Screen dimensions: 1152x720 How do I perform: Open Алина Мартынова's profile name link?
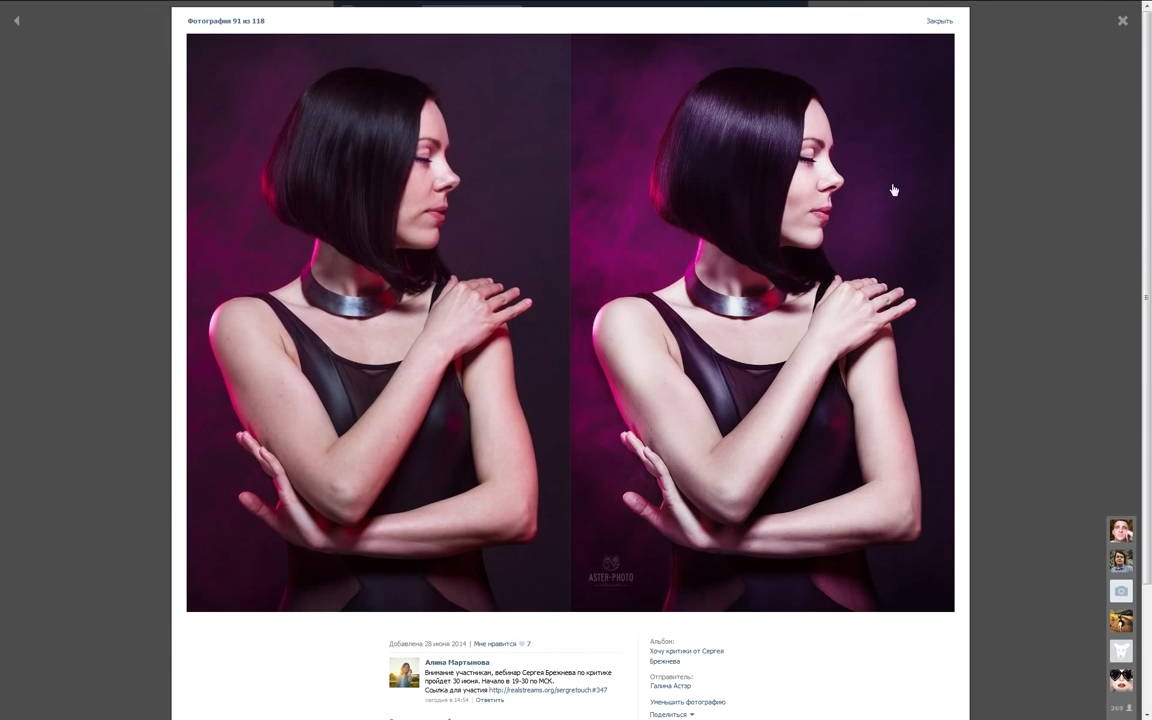tap(456, 662)
